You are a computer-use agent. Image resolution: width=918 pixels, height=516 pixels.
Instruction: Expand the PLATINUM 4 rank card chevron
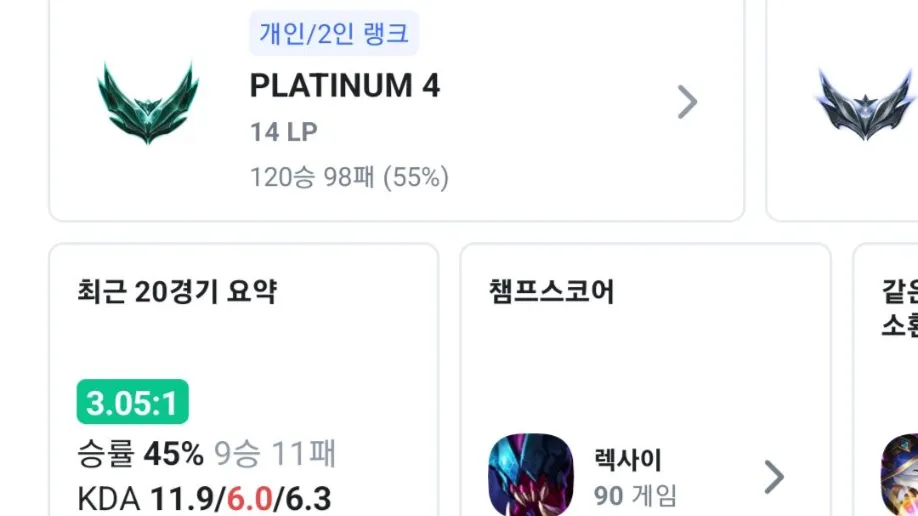point(687,102)
